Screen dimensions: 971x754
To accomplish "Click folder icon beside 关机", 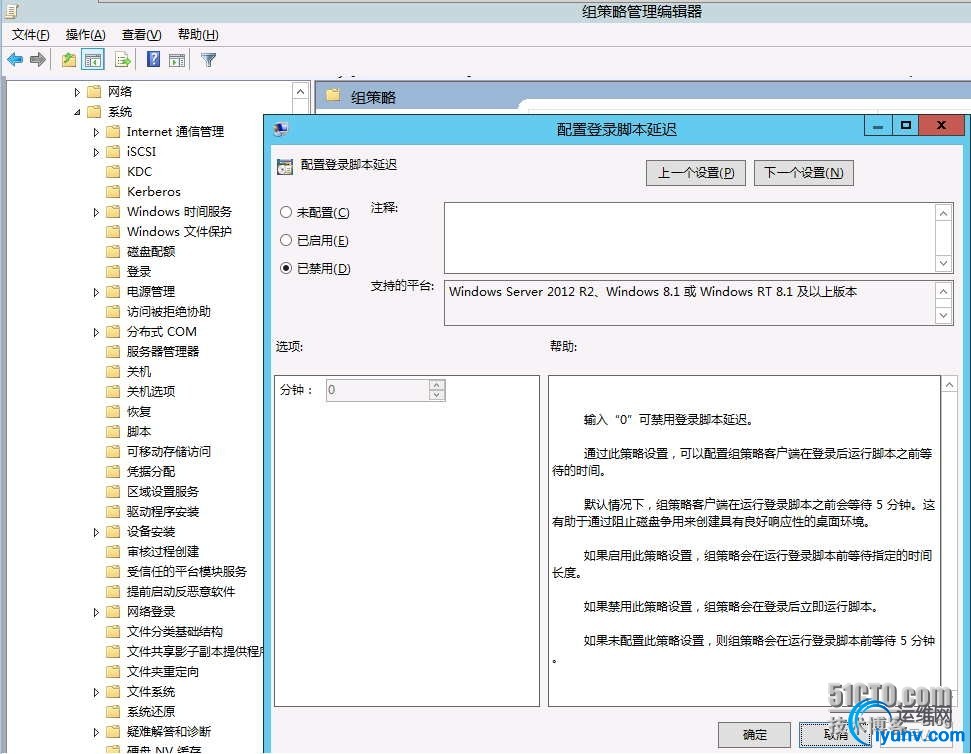I will click(x=113, y=371).
